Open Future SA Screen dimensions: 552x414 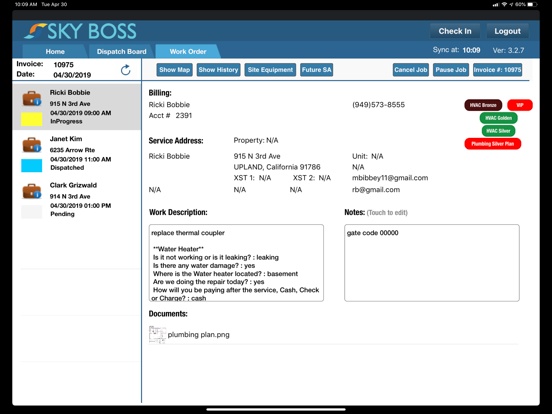pos(316,70)
